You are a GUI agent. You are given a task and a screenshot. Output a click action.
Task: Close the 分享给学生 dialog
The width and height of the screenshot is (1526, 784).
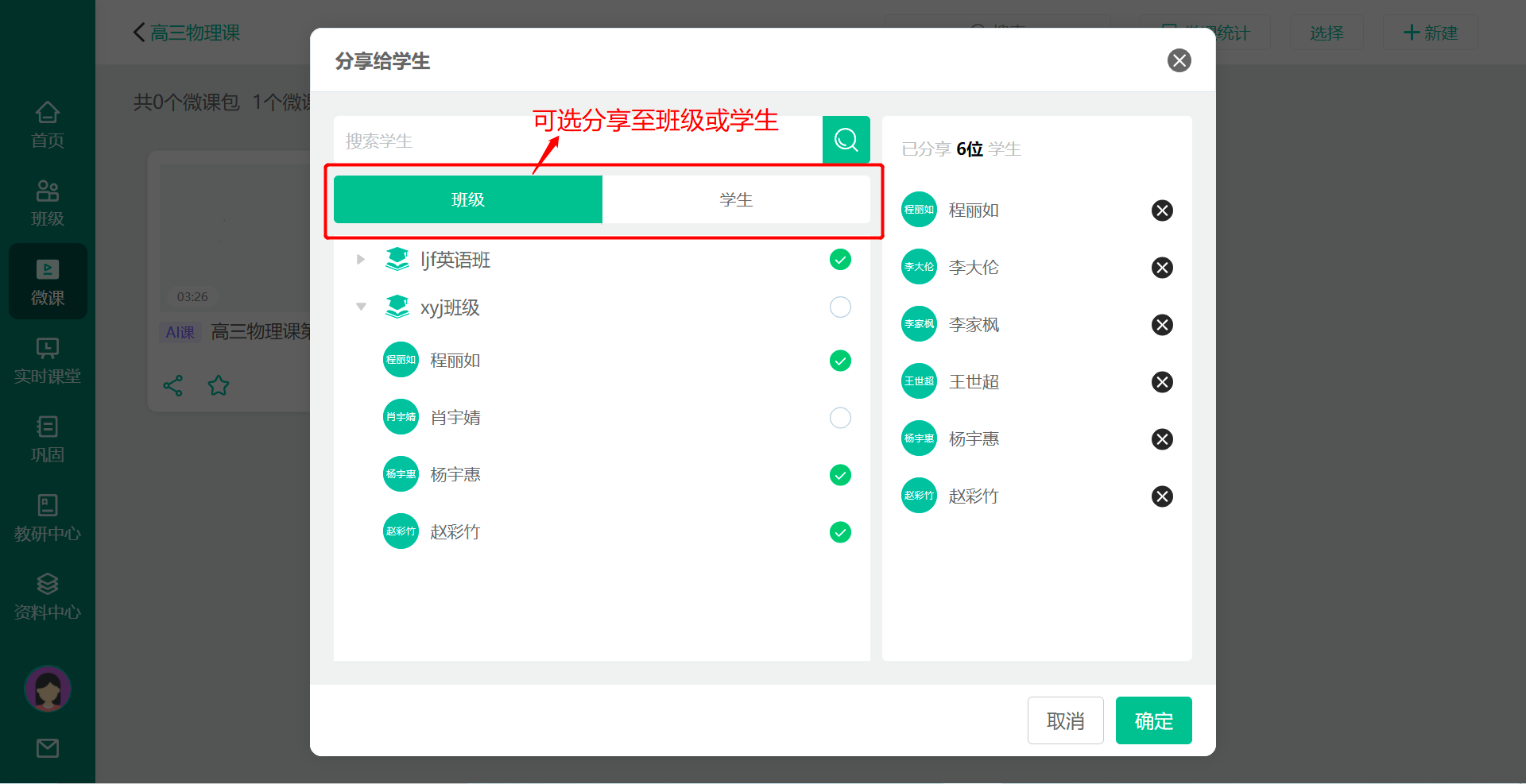(x=1179, y=60)
